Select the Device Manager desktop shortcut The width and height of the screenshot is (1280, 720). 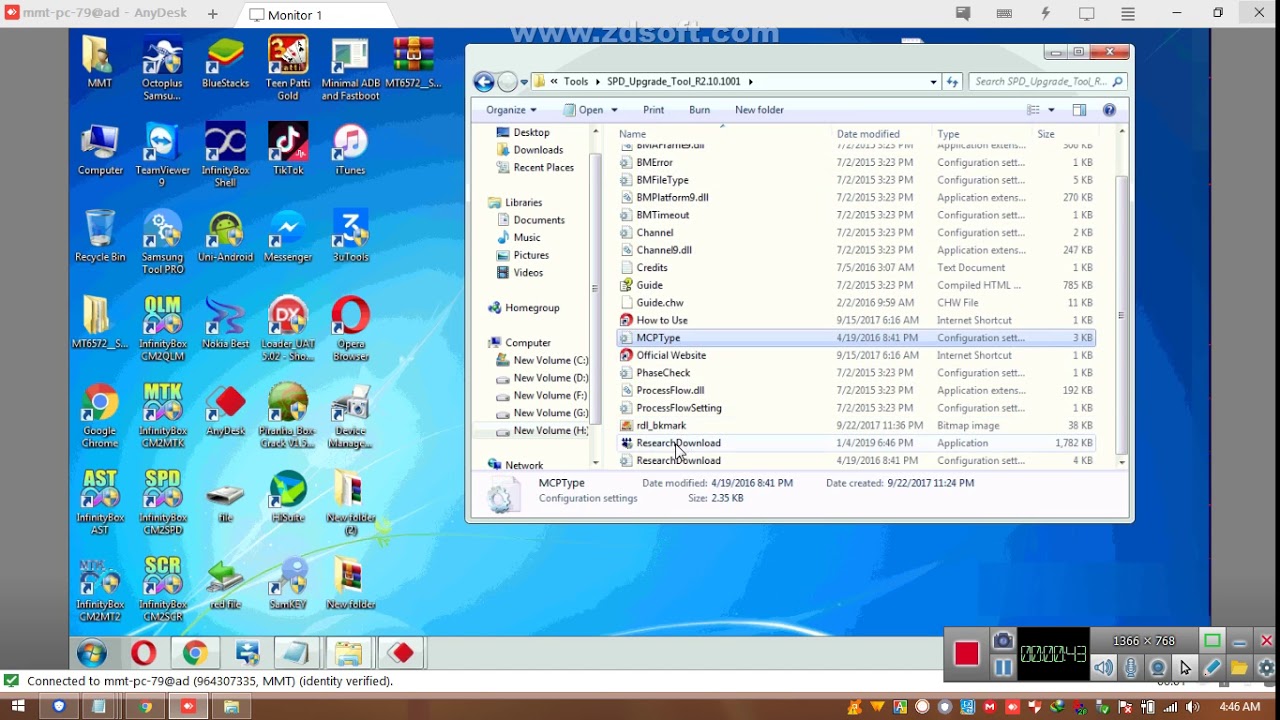[350, 416]
